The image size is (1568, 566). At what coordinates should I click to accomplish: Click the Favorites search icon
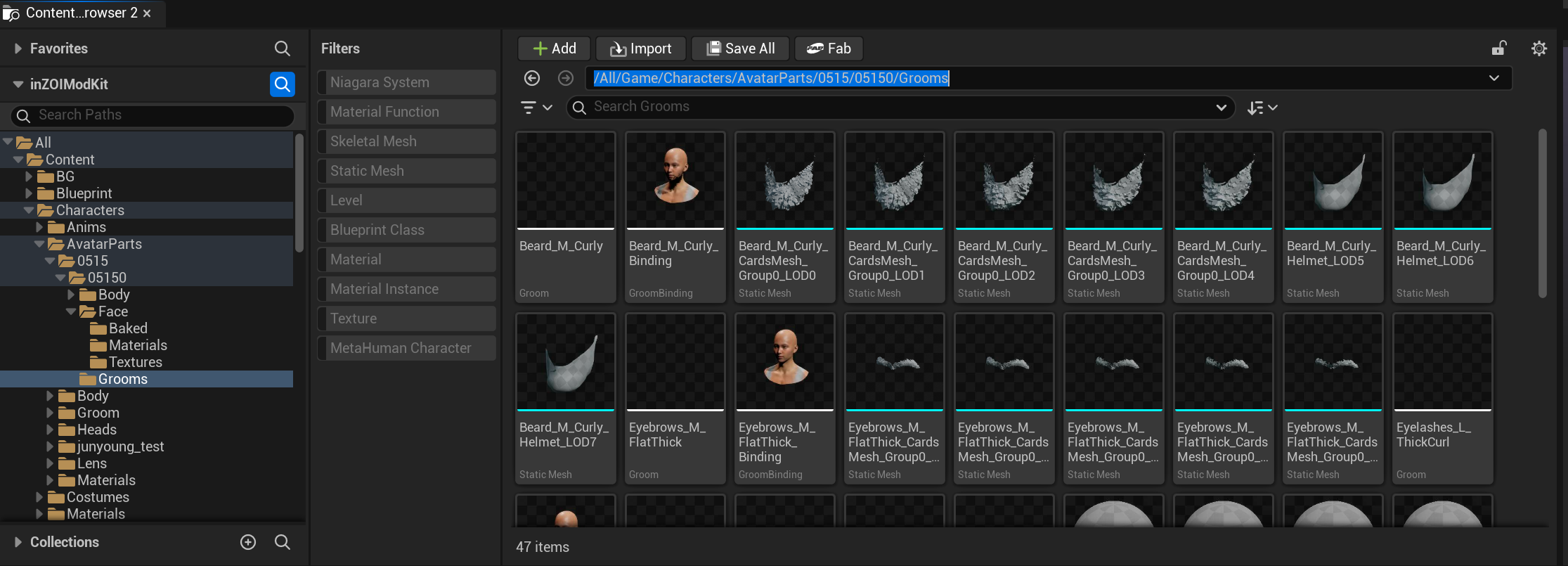282,49
